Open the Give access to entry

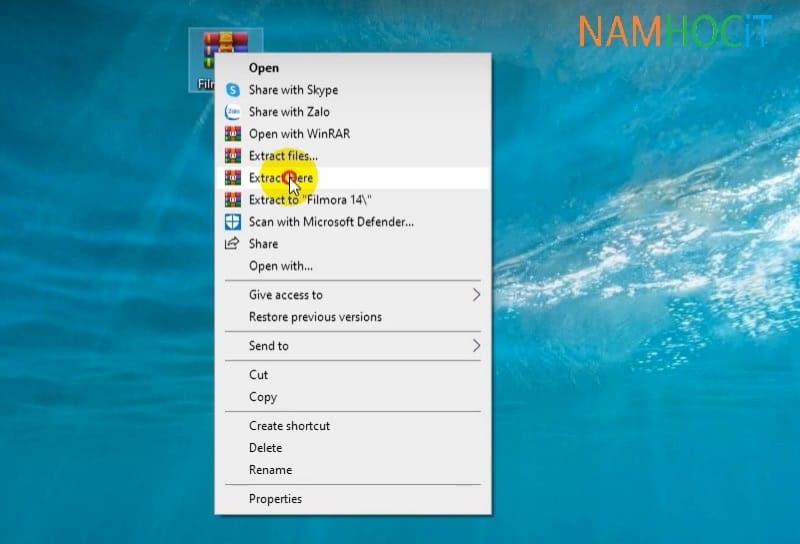pos(353,295)
